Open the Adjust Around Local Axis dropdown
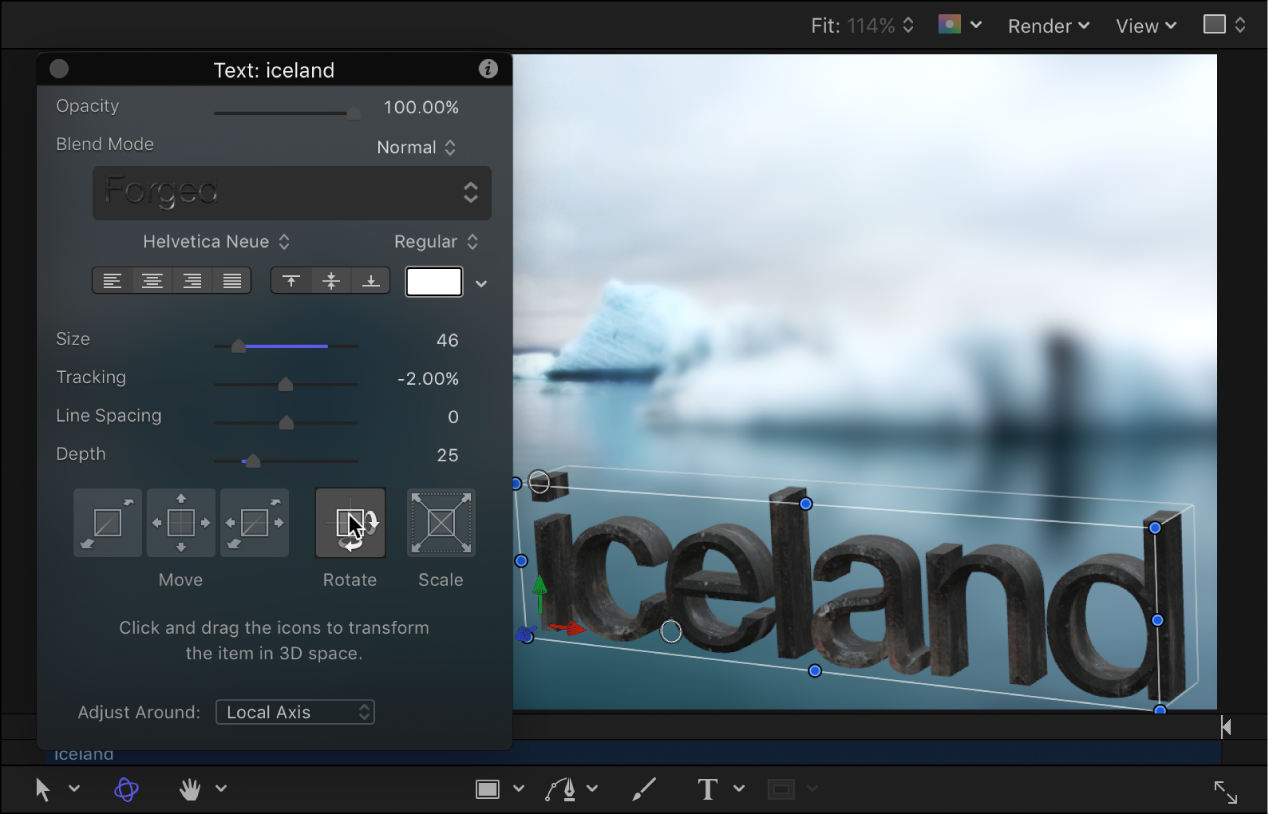The height and width of the screenshot is (814, 1269). (294, 711)
